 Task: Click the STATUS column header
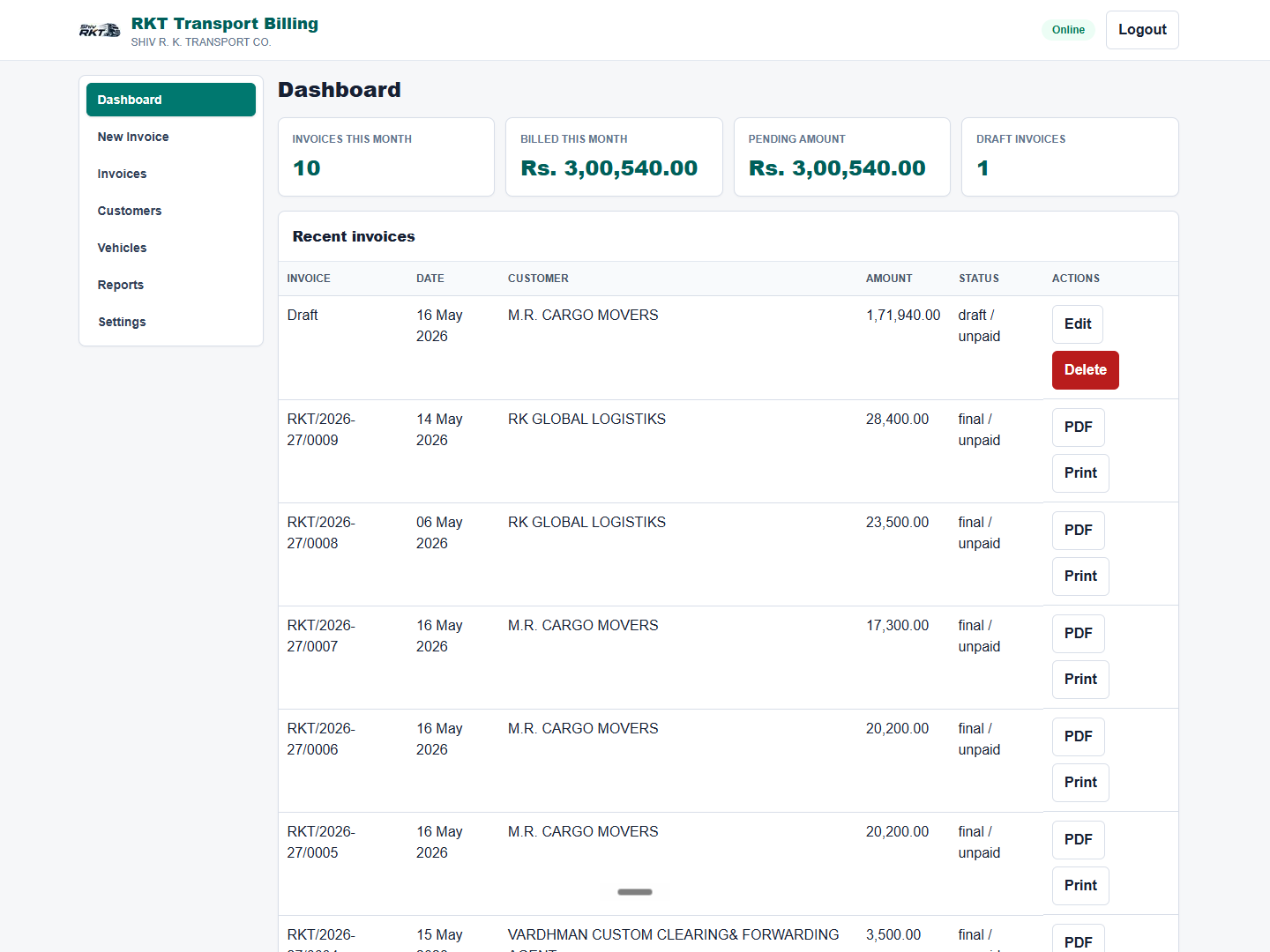[x=979, y=279]
